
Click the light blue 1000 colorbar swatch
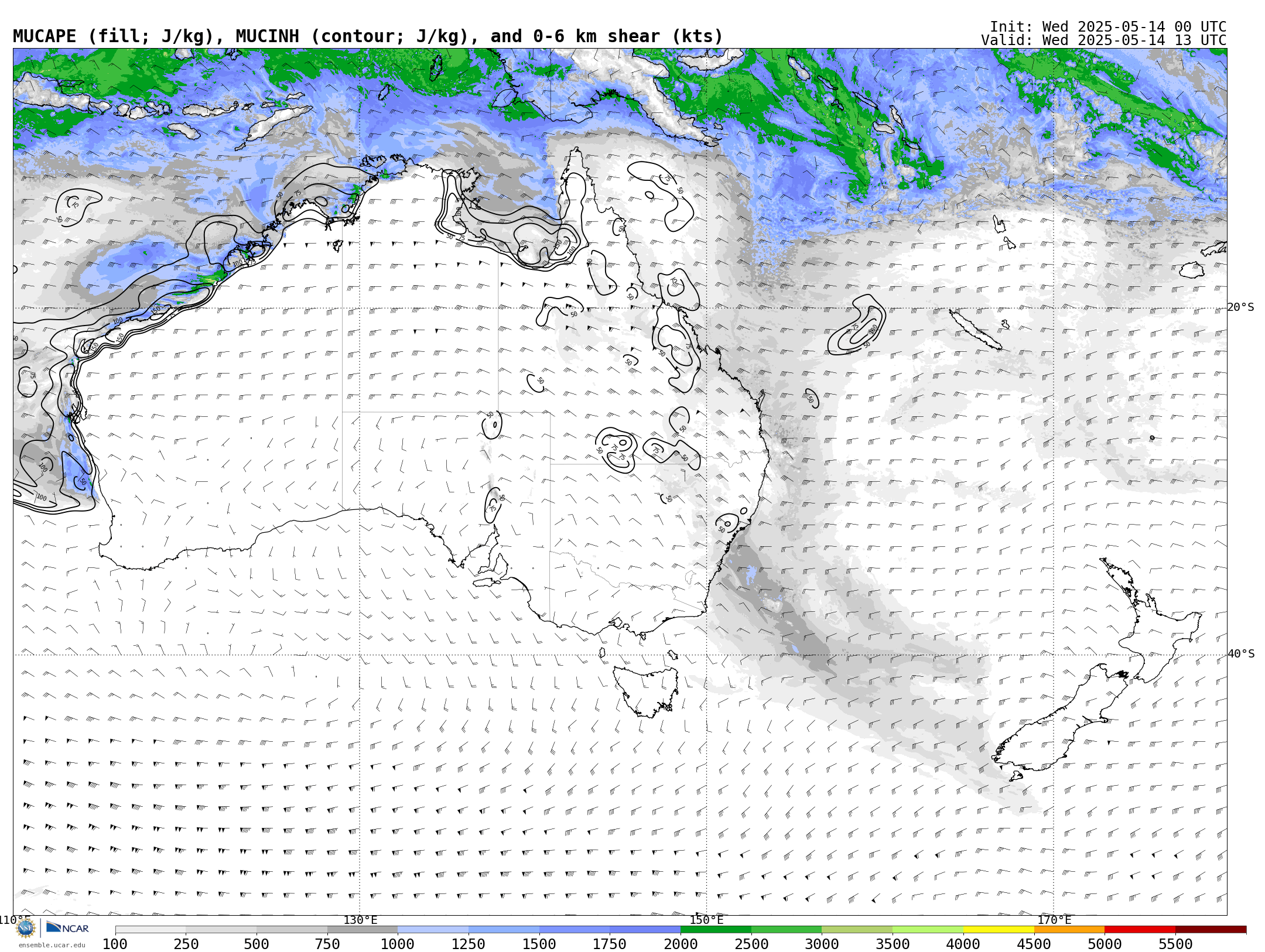pos(433,930)
